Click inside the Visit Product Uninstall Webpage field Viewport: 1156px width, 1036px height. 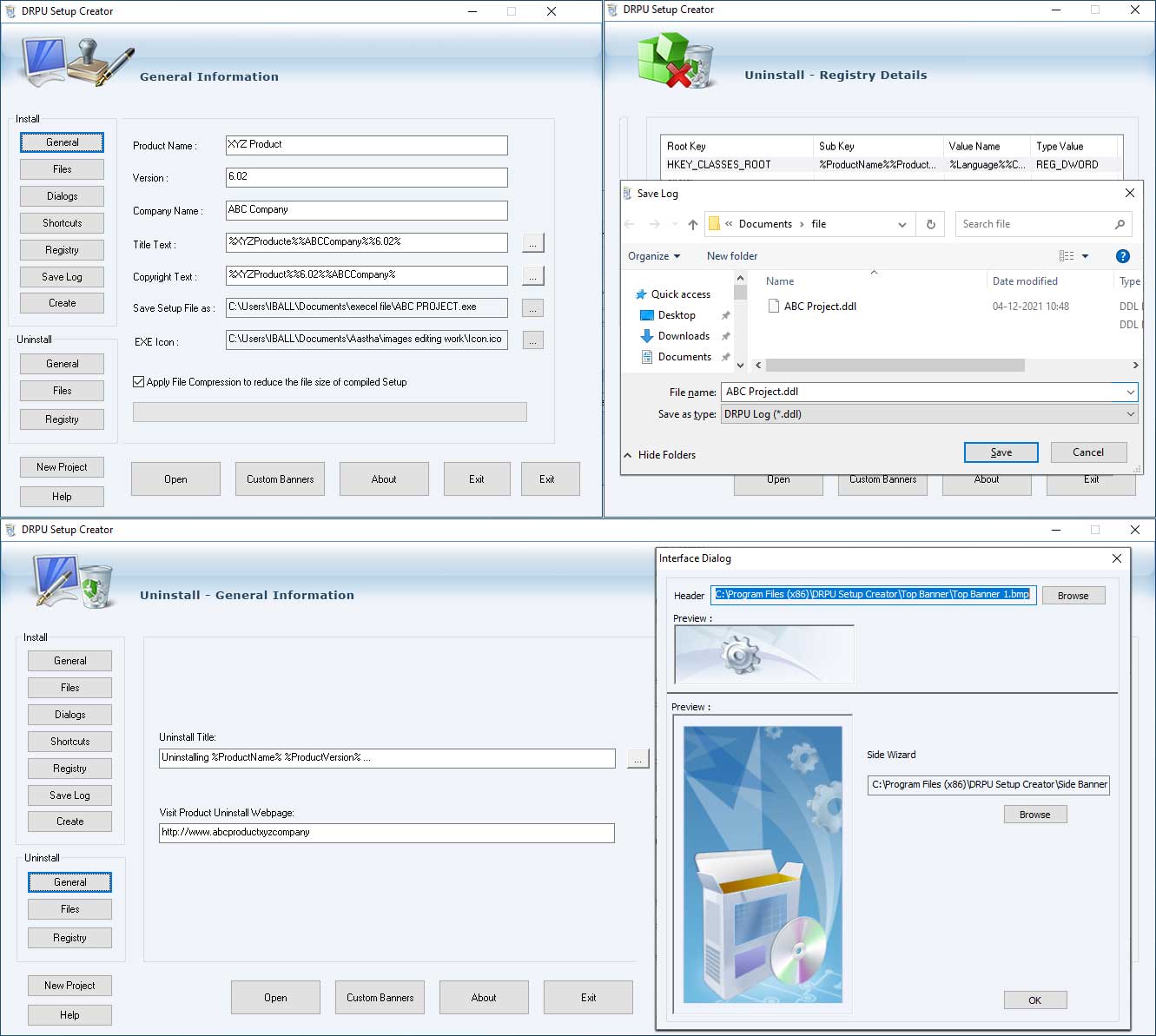pyautogui.click(x=386, y=832)
